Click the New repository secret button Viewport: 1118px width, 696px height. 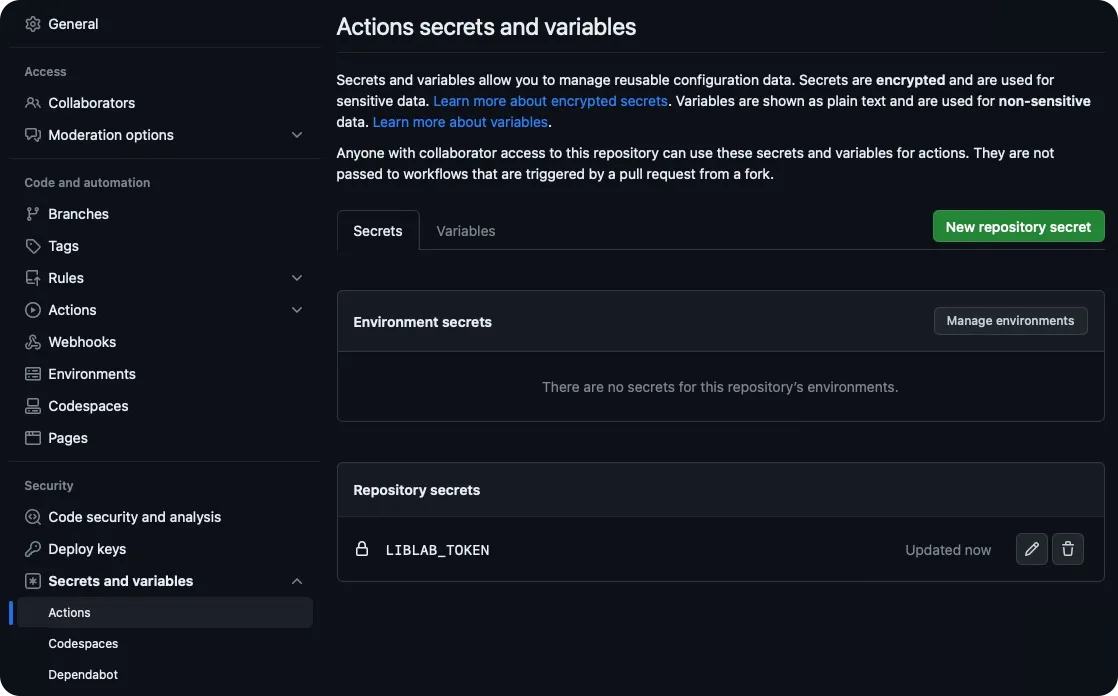click(x=1018, y=226)
